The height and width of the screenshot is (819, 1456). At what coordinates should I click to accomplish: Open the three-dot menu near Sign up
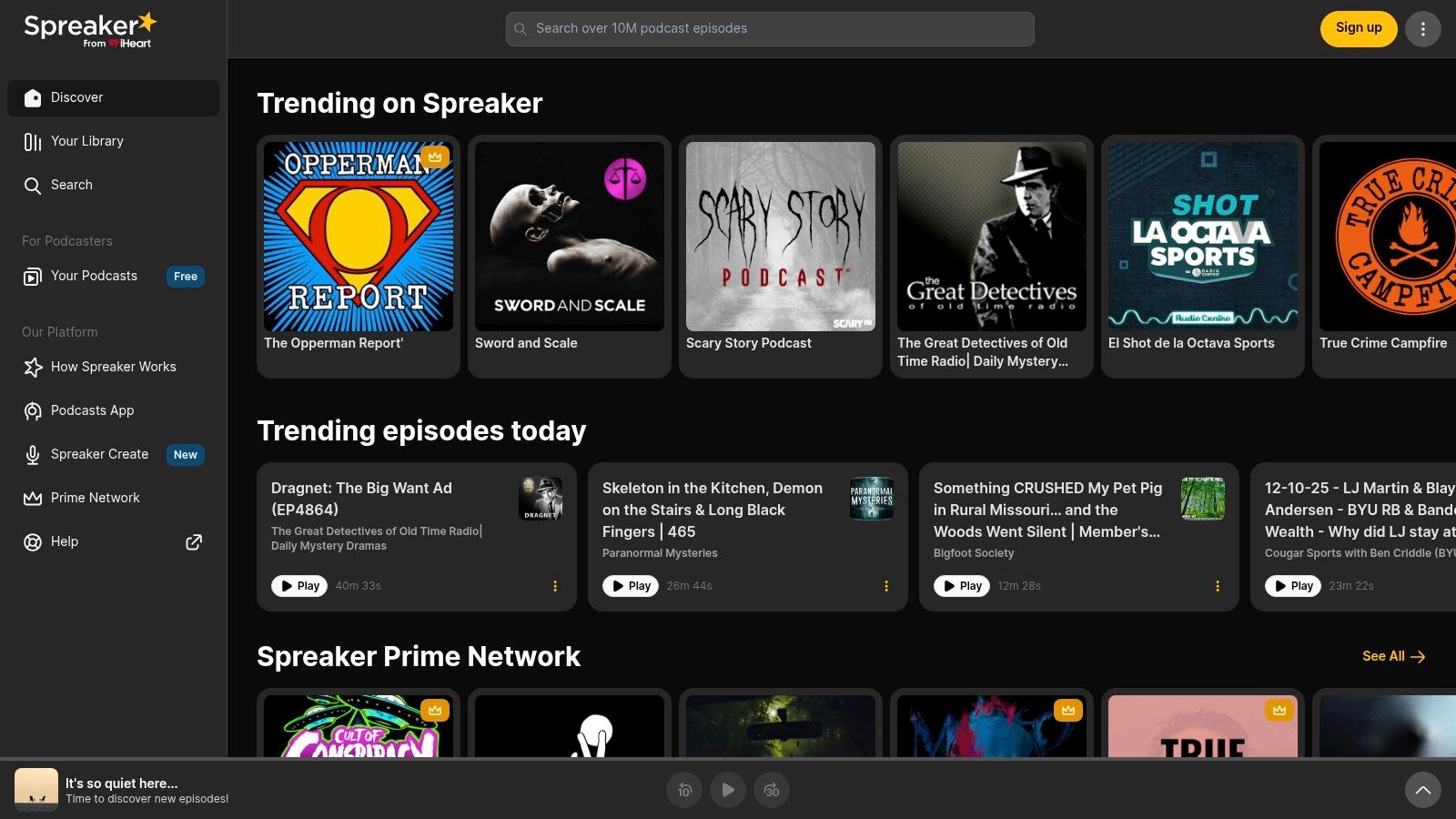click(x=1423, y=29)
